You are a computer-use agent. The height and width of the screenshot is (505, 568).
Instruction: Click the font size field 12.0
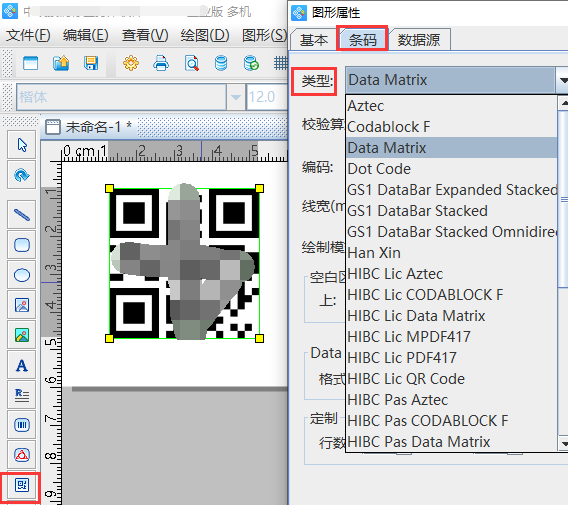coord(267,97)
